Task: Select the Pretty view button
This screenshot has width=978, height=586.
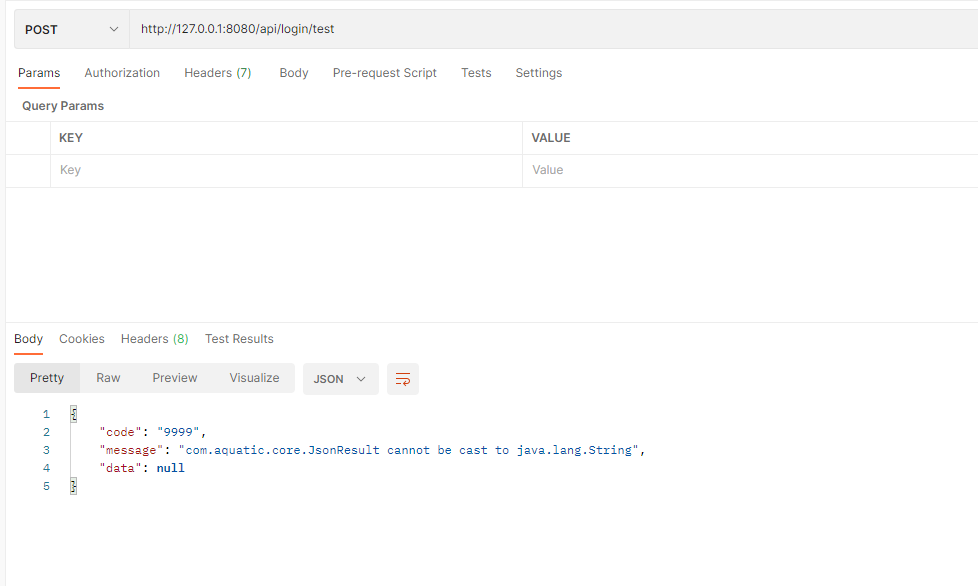Action: click(x=47, y=378)
